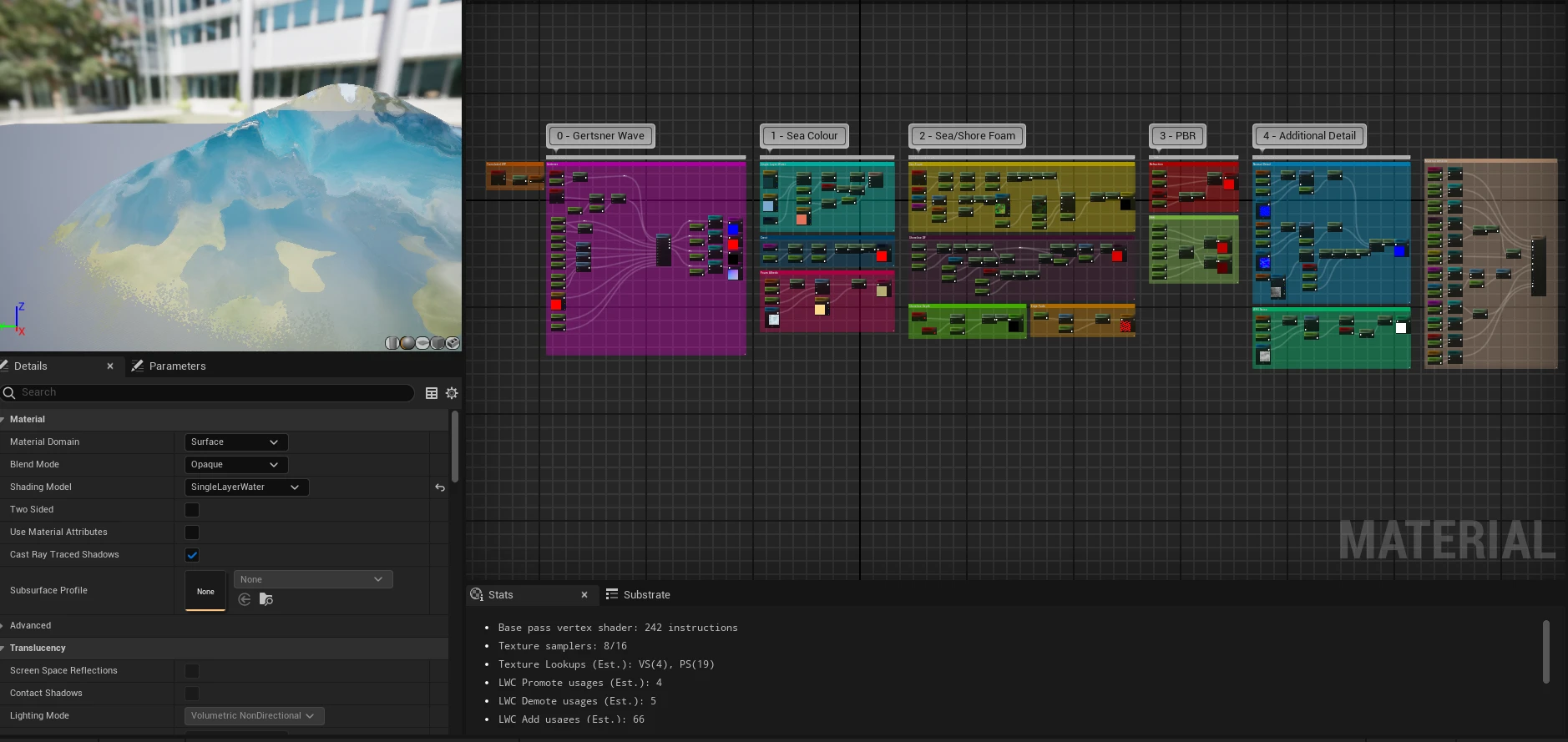Screen dimensions: 1568x742
Task: Switch to the Stats tab
Action: point(500,595)
